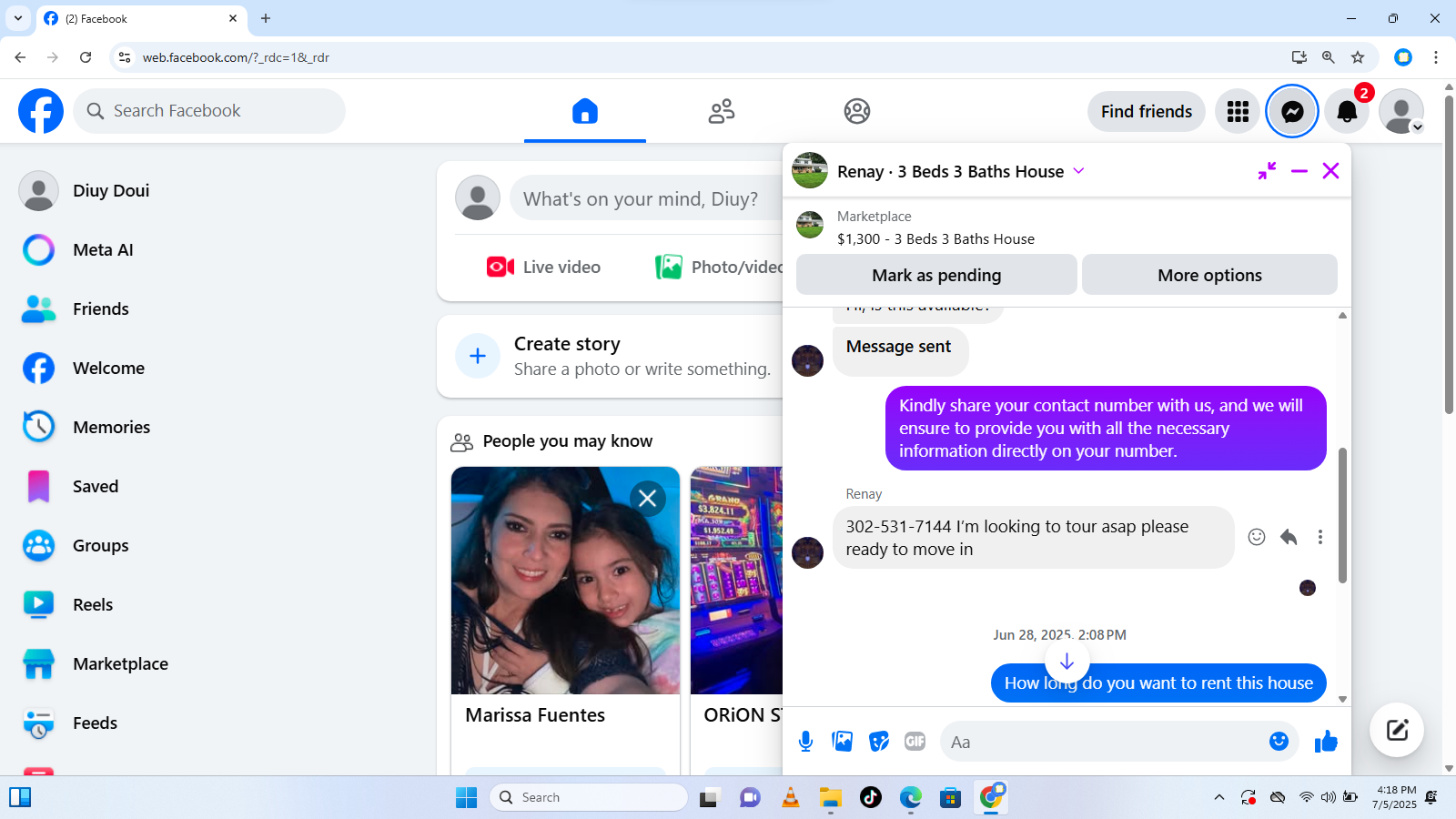The image size is (1456, 819).
Task: Expand Renay chat settings dropdown
Action: [x=1078, y=170]
